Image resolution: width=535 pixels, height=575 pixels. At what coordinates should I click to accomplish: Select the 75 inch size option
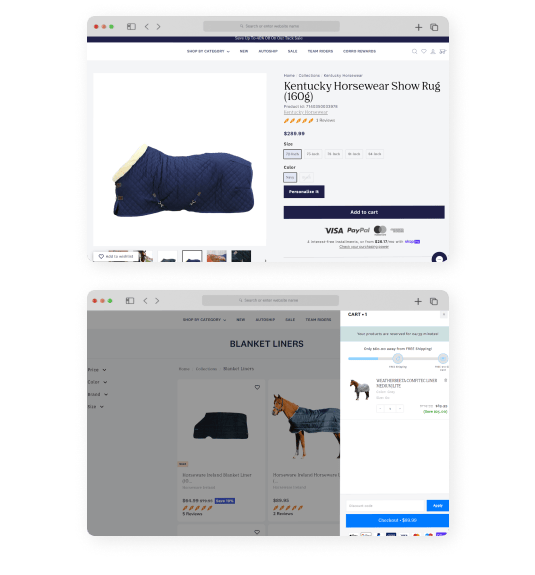tap(313, 154)
